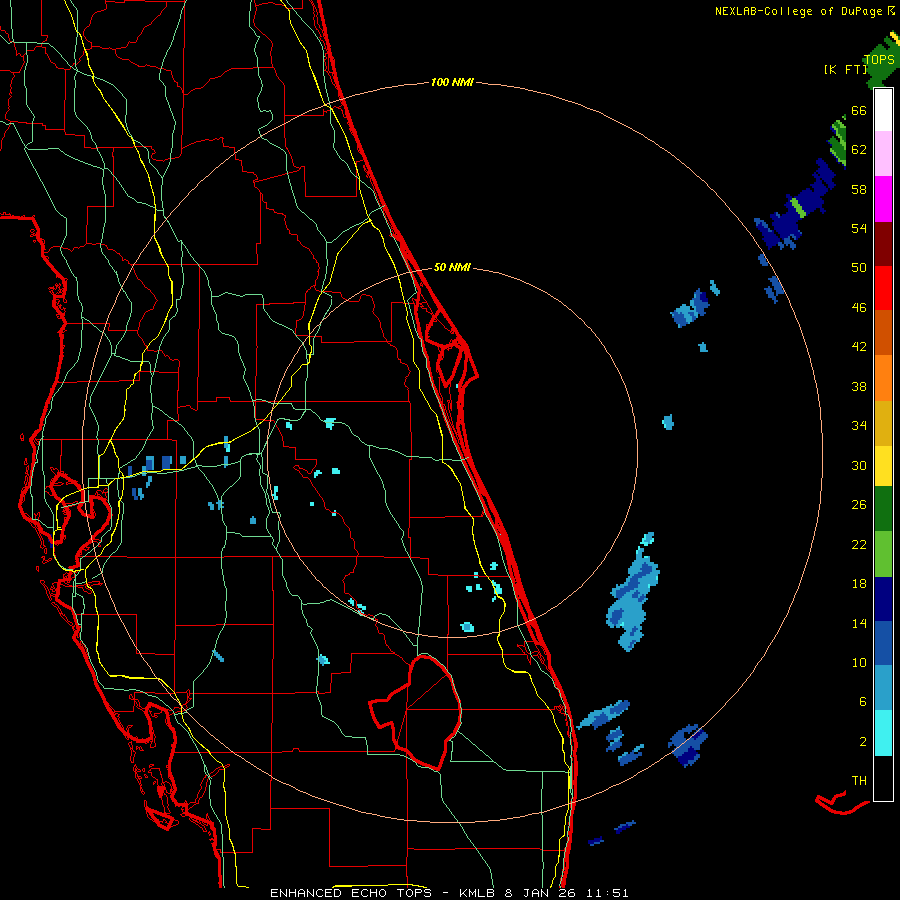Image resolution: width=900 pixels, height=900 pixels.
Task: Select the light pink legend swatch
Action: pyautogui.click(x=883, y=154)
